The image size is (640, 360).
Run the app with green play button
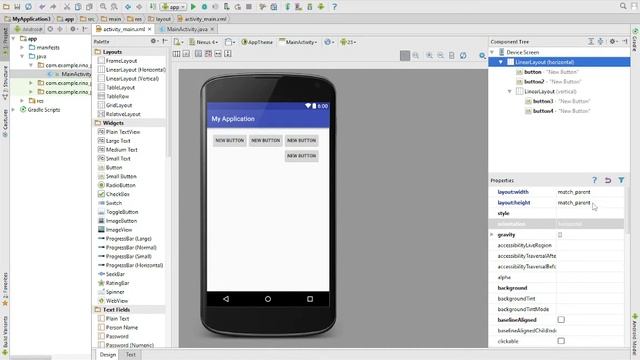pyautogui.click(x=193, y=7)
